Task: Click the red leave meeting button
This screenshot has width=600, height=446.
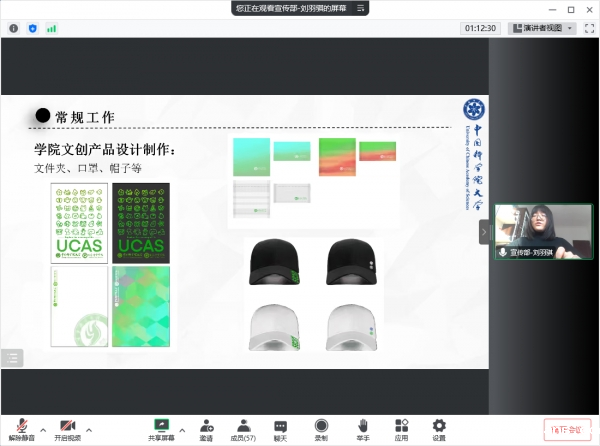Action: tap(566, 428)
